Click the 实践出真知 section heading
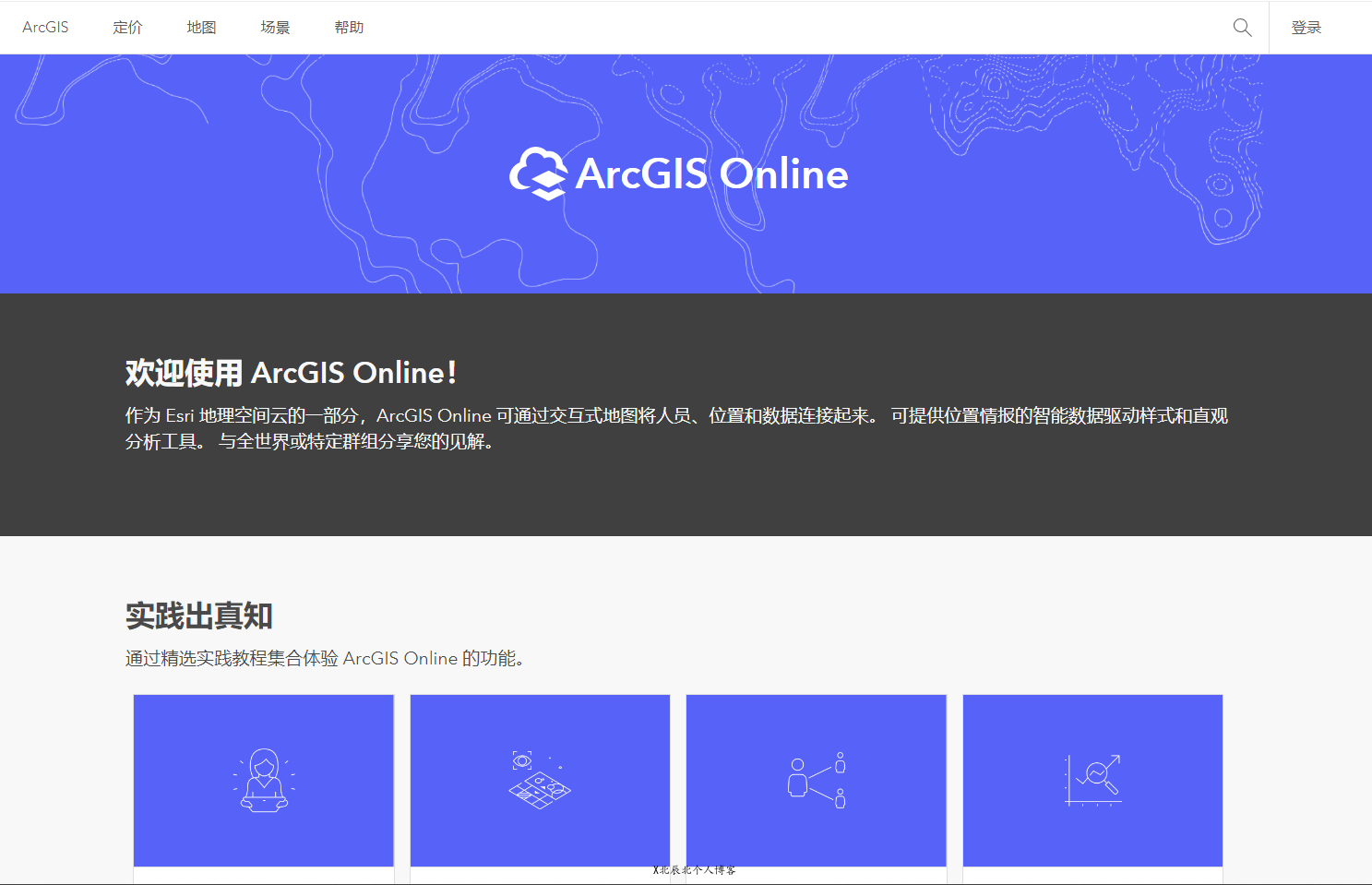The width and height of the screenshot is (1372, 885). point(198,616)
